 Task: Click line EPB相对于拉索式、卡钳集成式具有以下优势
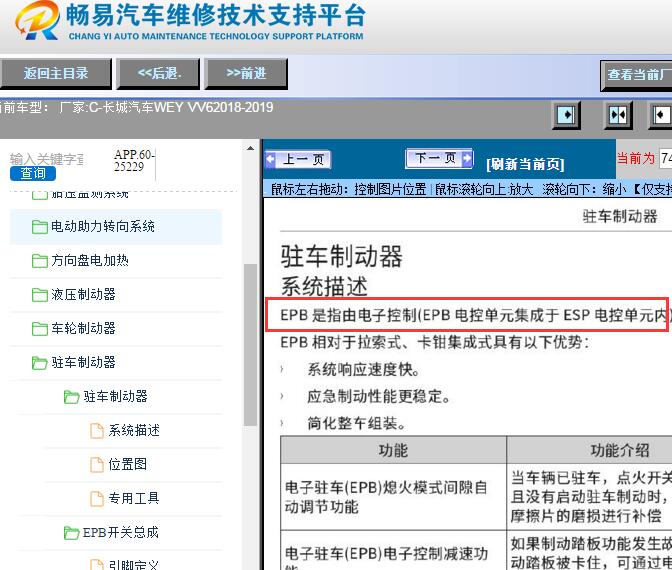pos(435,342)
